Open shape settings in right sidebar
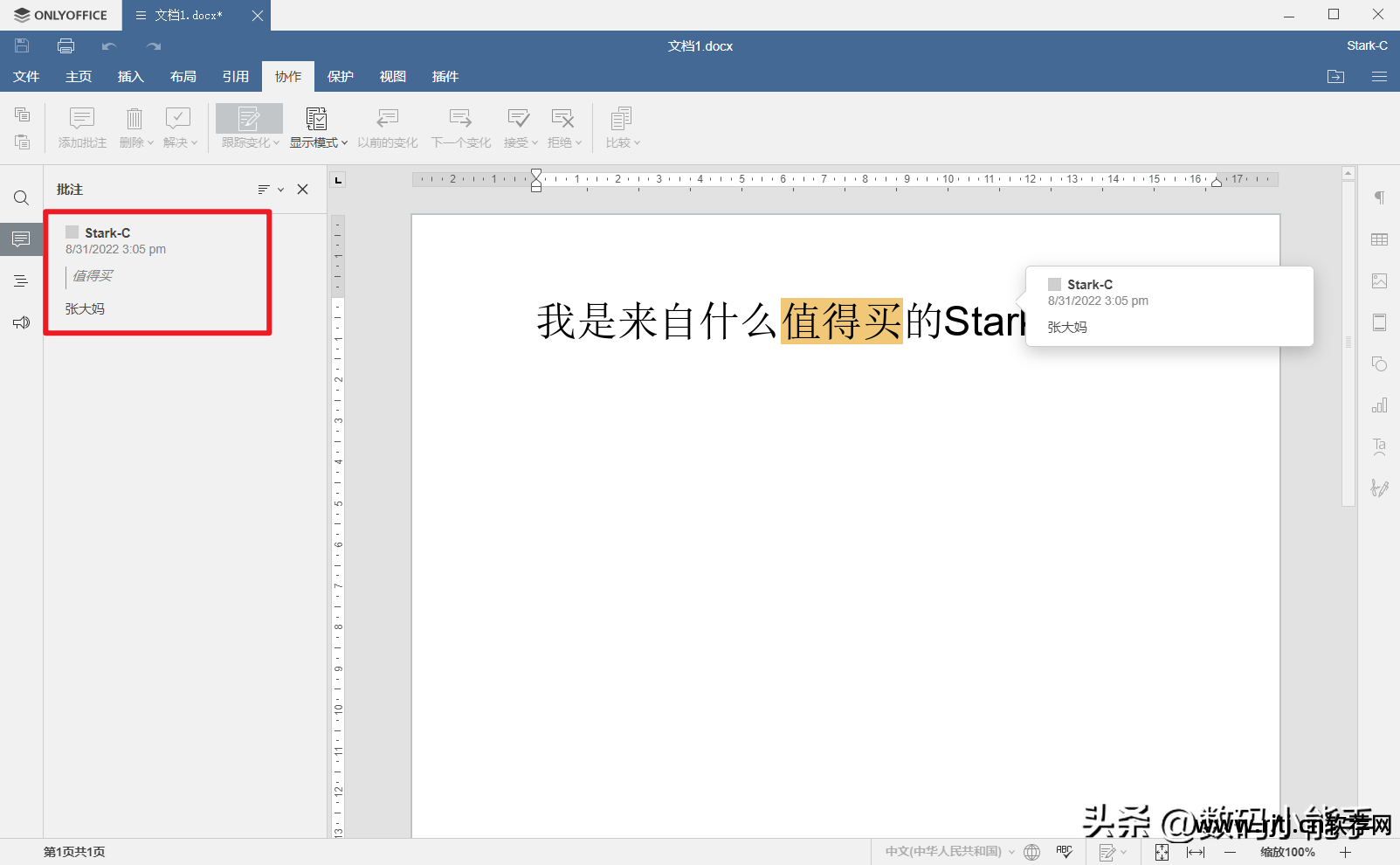Viewport: 1400px width, 865px height. click(1379, 364)
